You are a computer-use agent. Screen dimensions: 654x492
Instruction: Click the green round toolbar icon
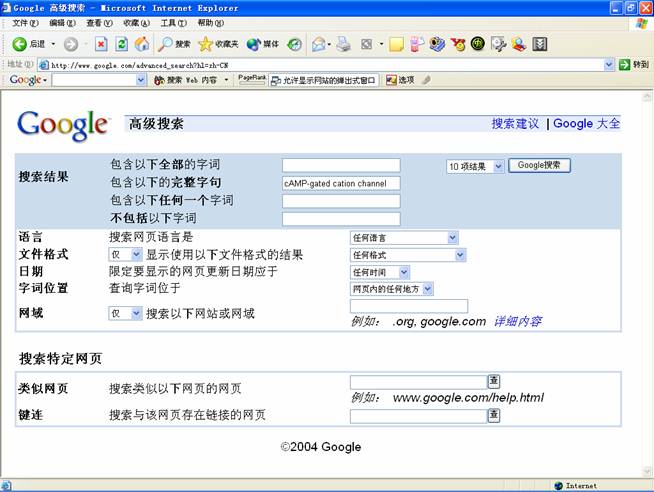pos(478,43)
